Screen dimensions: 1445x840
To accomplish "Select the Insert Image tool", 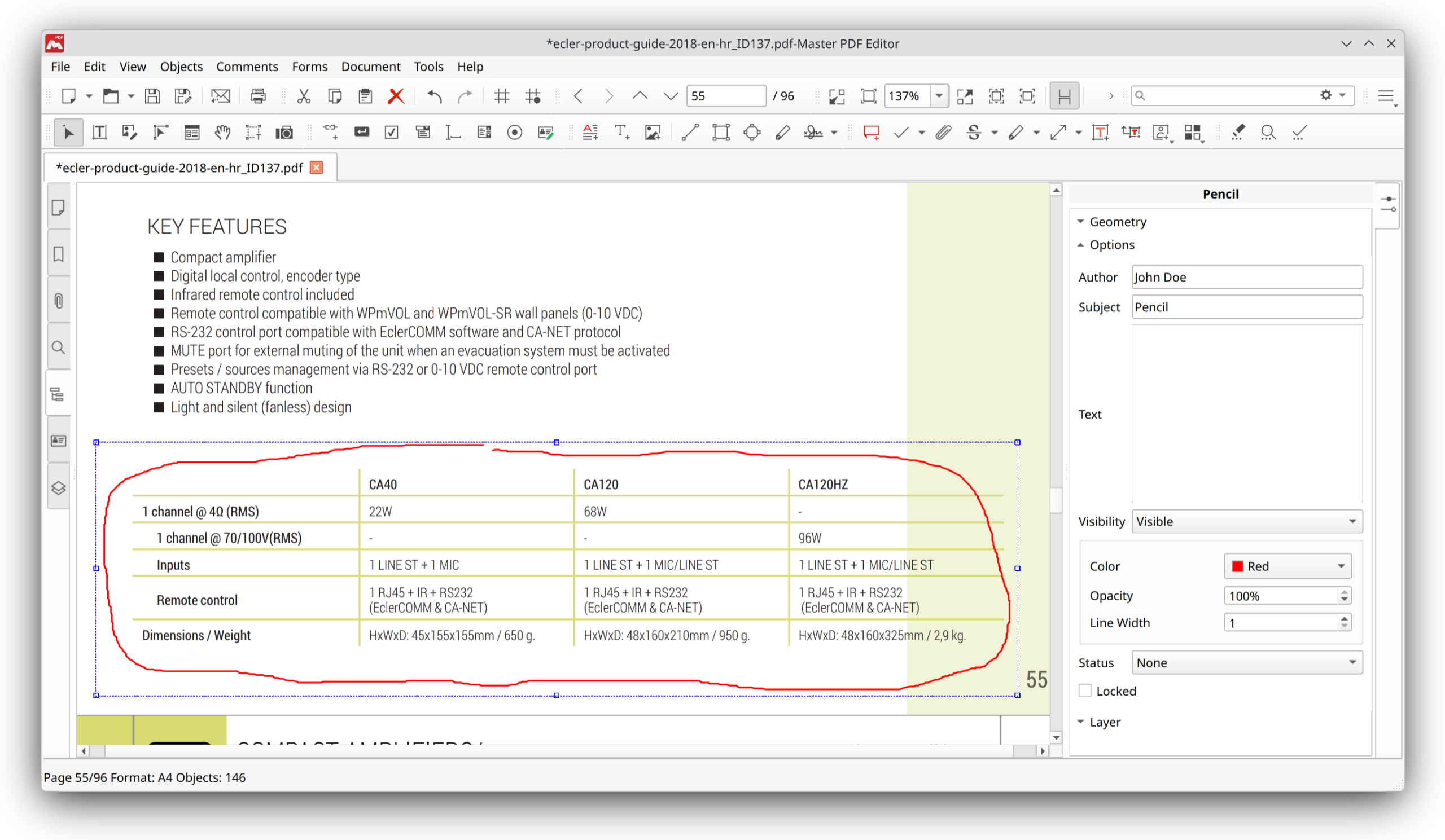I will point(653,133).
